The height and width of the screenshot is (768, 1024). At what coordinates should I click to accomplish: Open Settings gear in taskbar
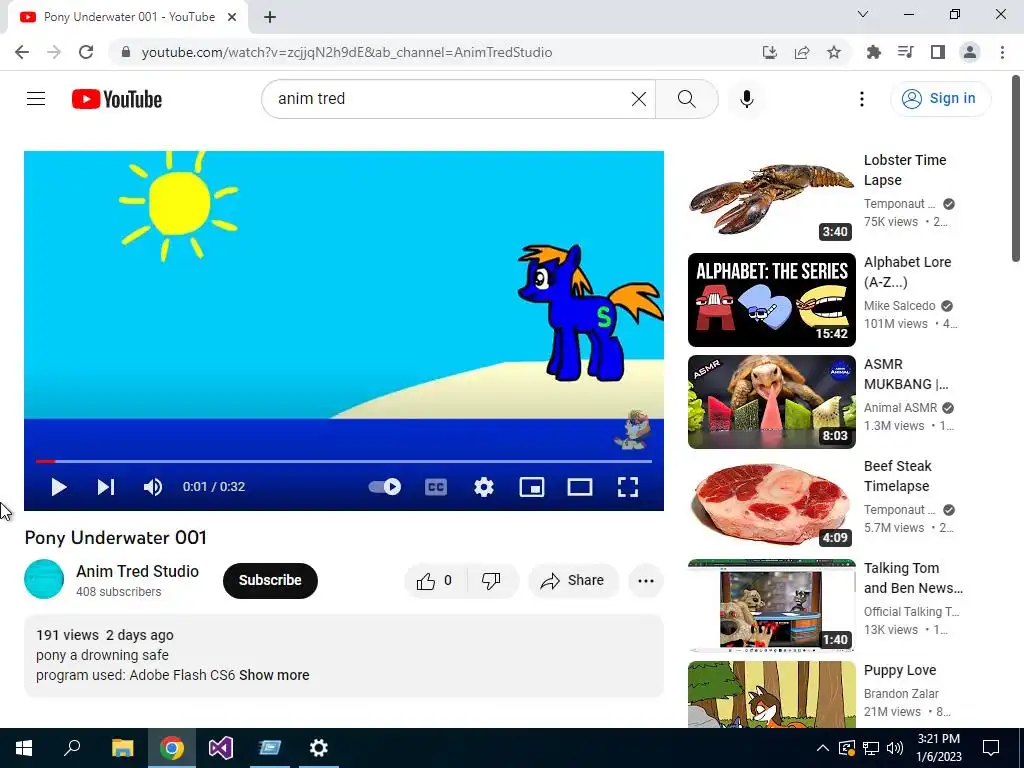coord(319,748)
